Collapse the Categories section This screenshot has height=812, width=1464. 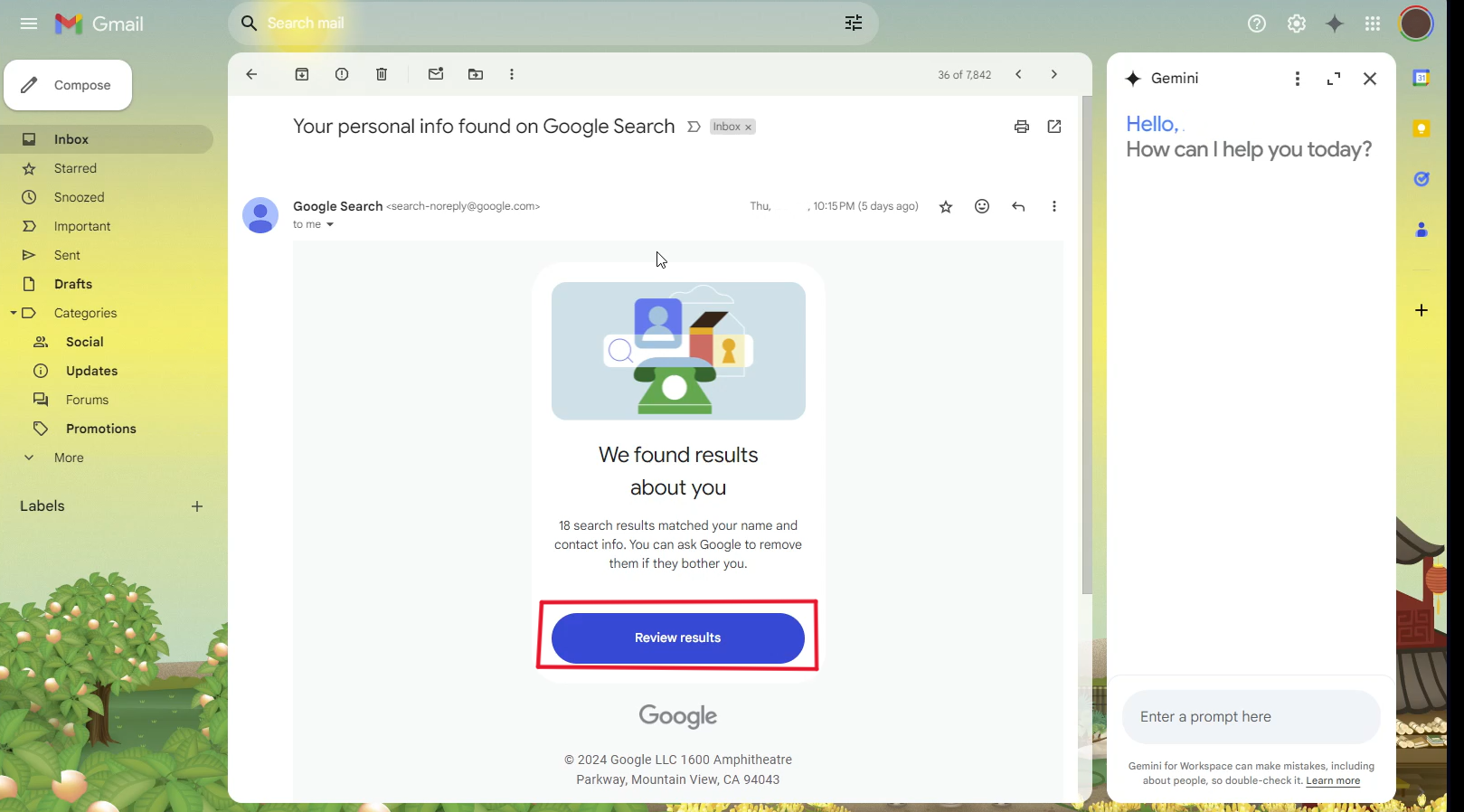coord(14,313)
